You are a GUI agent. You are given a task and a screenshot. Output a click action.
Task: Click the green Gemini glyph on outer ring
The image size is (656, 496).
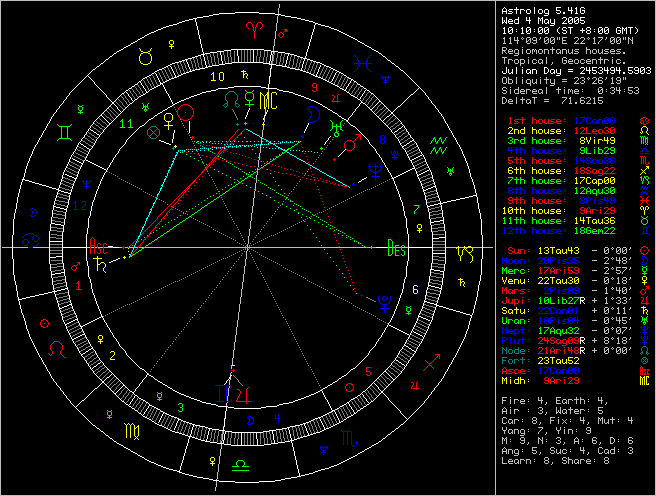63,131
